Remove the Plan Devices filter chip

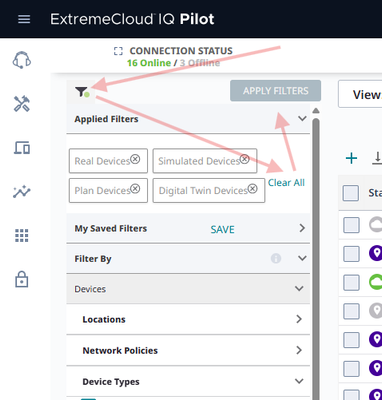[x=135, y=189]
